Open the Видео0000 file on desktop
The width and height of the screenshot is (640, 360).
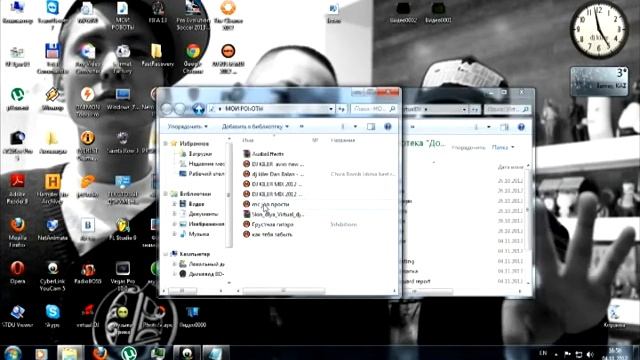pyautogui.click(x=193, y=316)
